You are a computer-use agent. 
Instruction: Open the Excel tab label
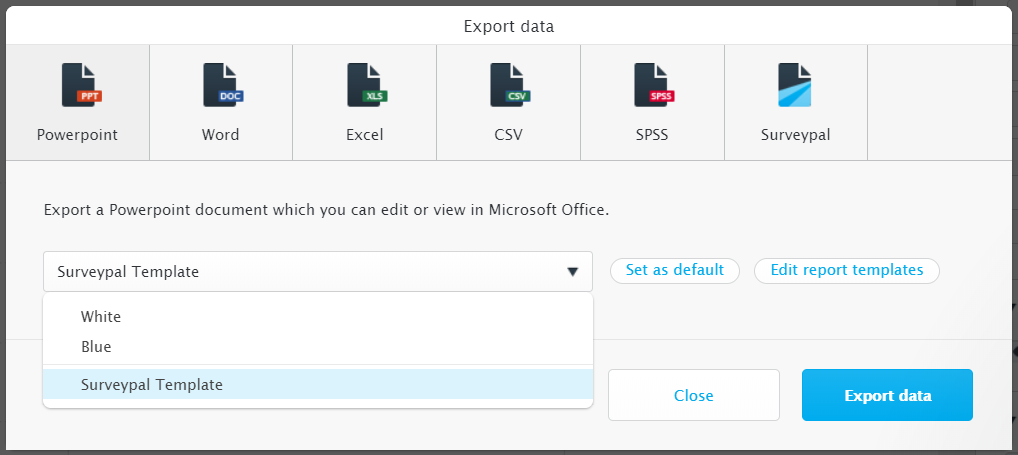tap(365, 135)
